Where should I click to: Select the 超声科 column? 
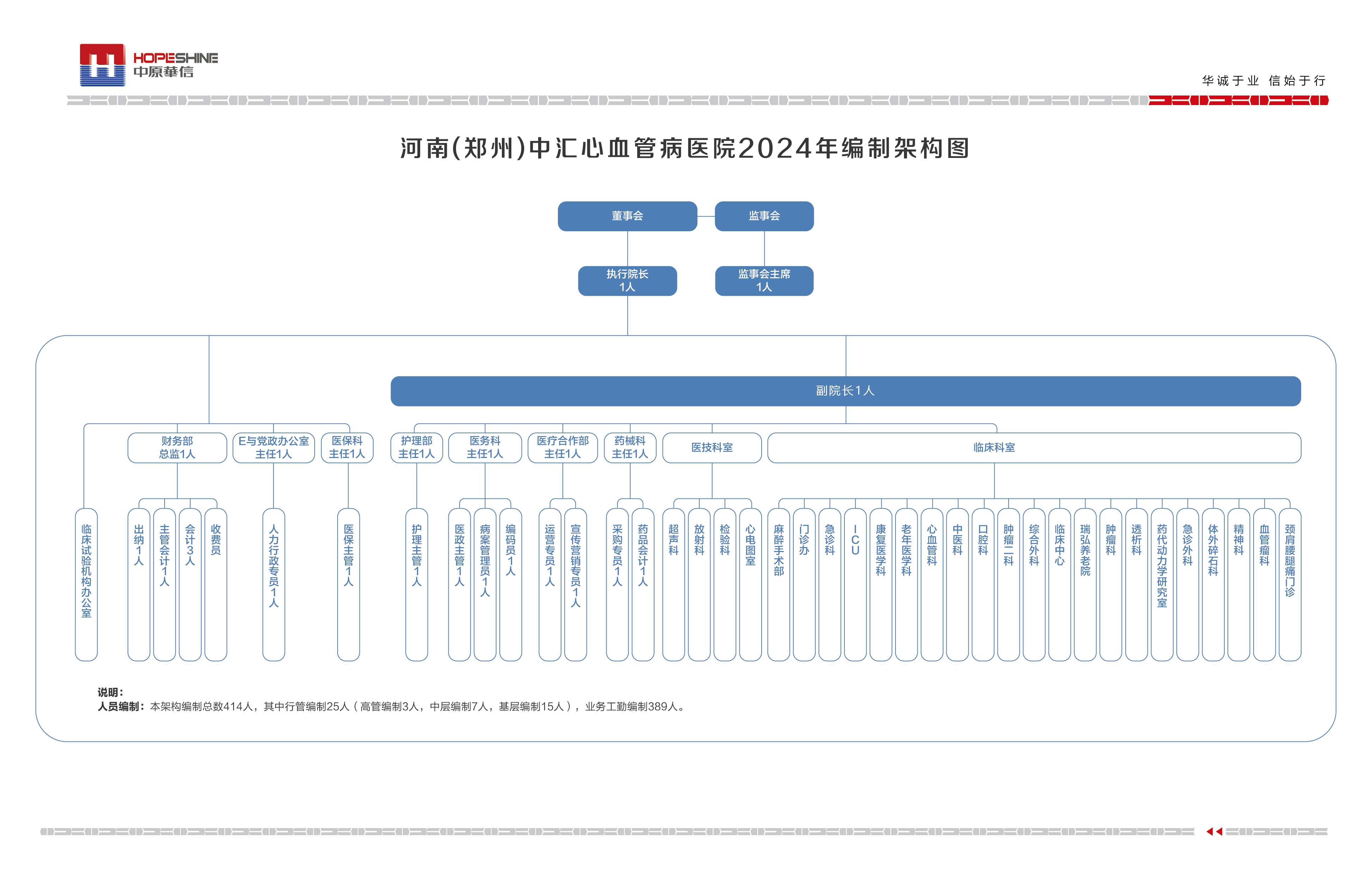coord(673,585)
